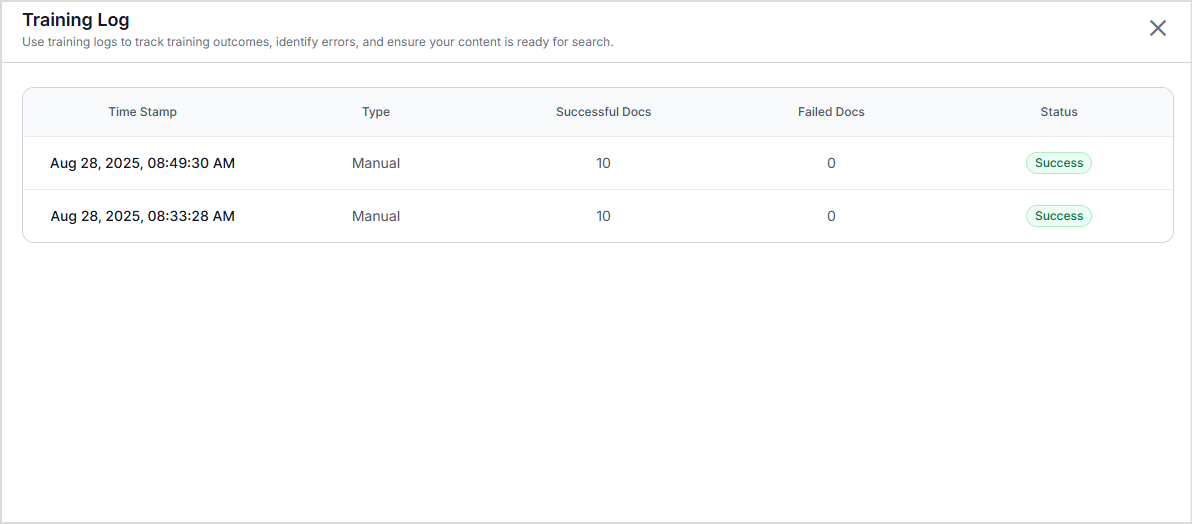Click the divider line under the dialog header
Viewport: 1192px width, 524px height.
click(x=596, y=63)
